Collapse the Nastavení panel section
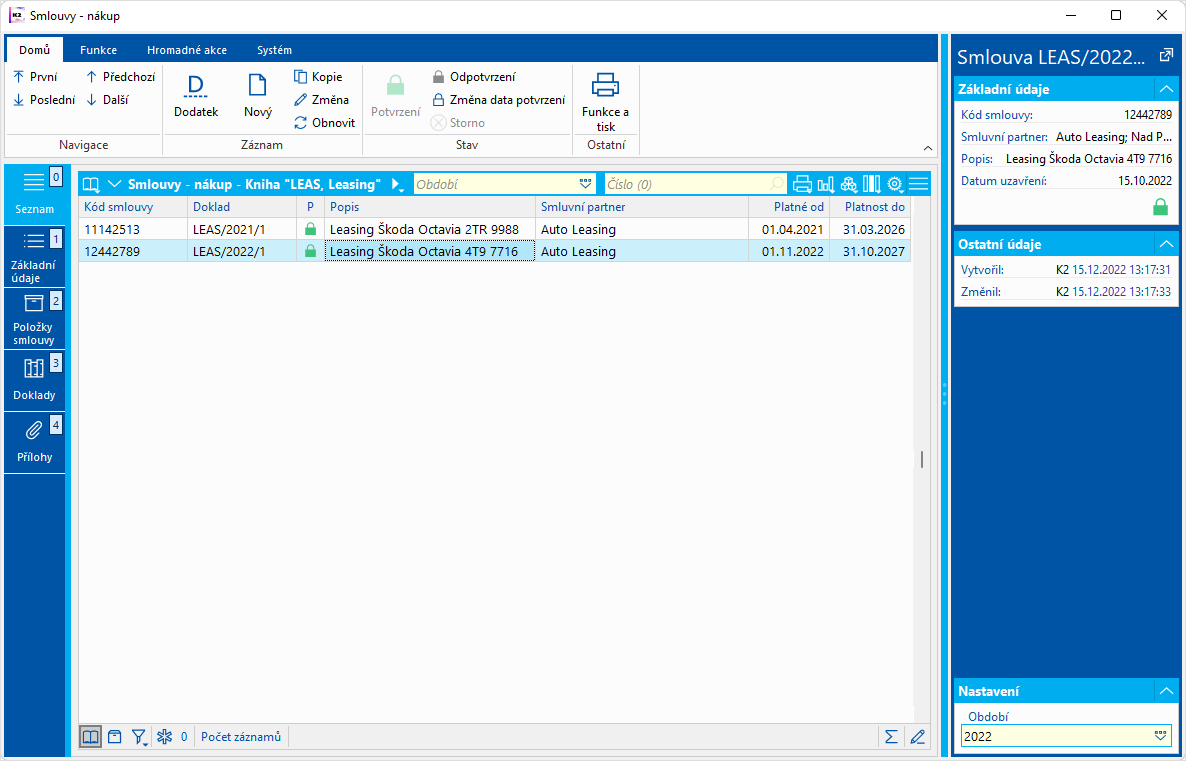This screenshot has height=761, width=1186. pyautogui.click(x=1166, y=691)
